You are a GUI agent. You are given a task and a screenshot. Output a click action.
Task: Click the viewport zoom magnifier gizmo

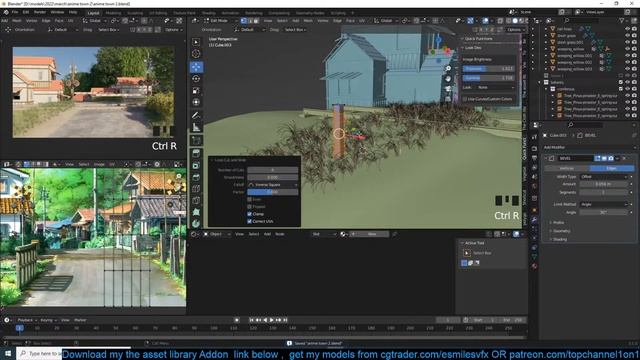click(x=448, y=69)
